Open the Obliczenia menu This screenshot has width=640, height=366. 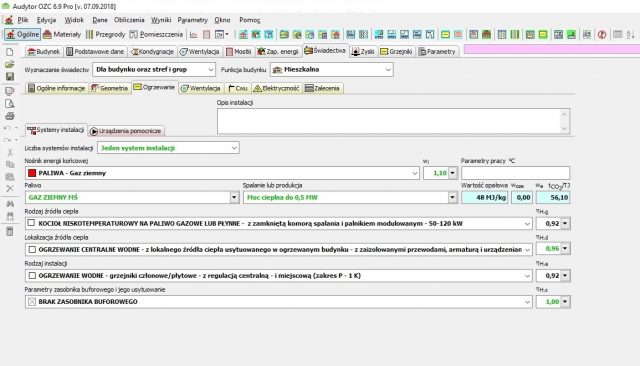click(x=129, y=20)
